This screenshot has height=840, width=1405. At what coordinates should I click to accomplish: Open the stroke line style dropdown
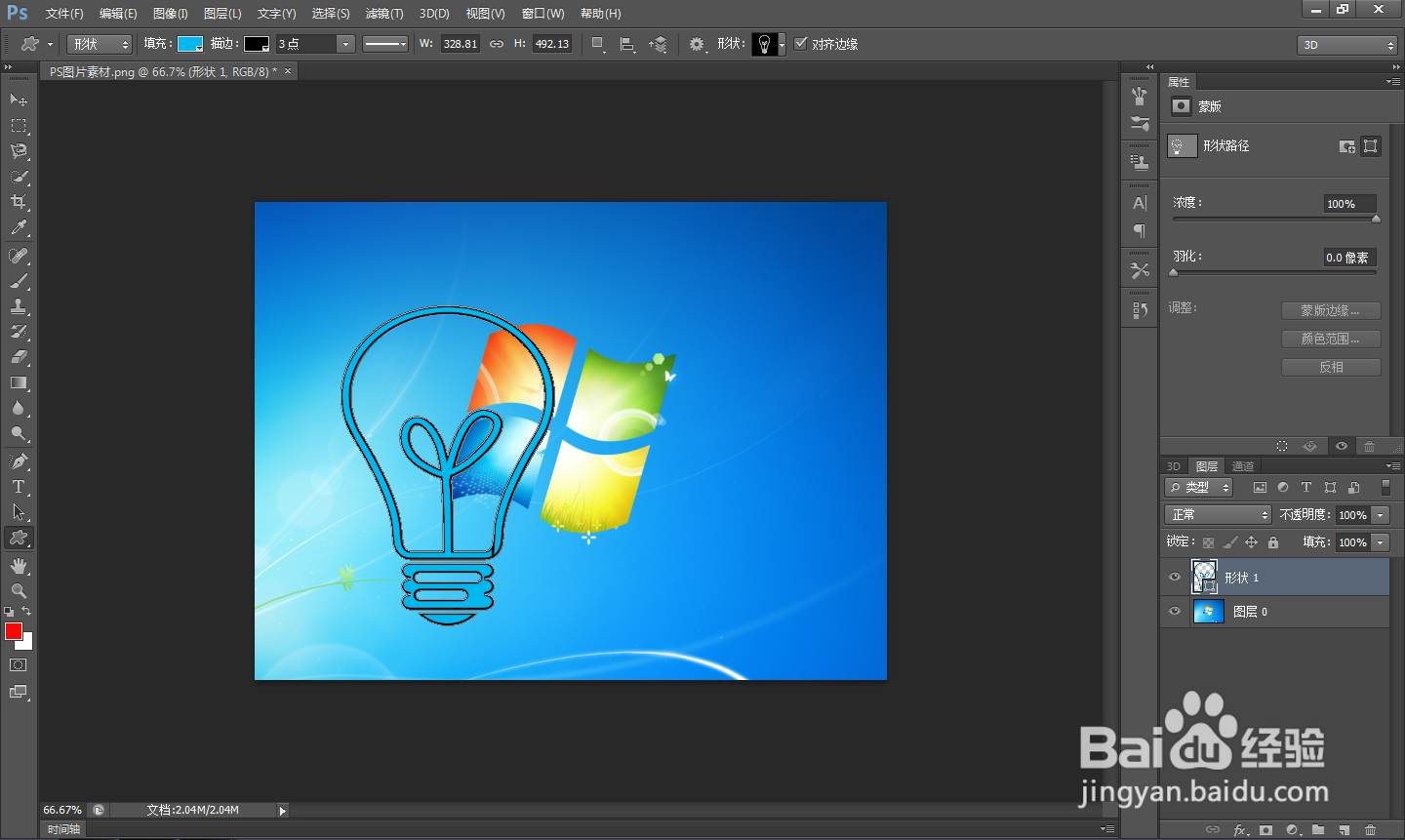pos(385,44)
